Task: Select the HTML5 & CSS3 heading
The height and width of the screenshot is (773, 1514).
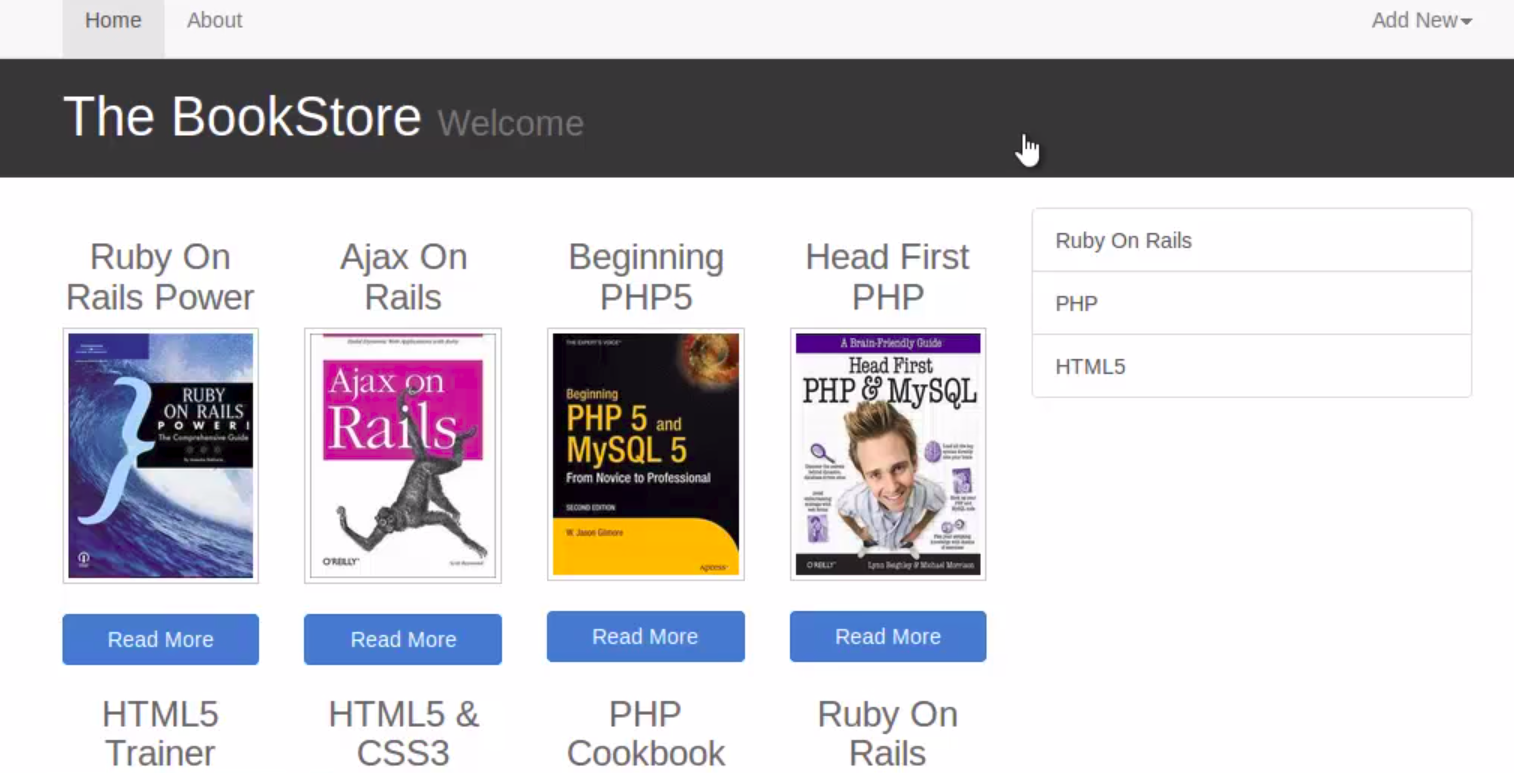Action: 403,733
